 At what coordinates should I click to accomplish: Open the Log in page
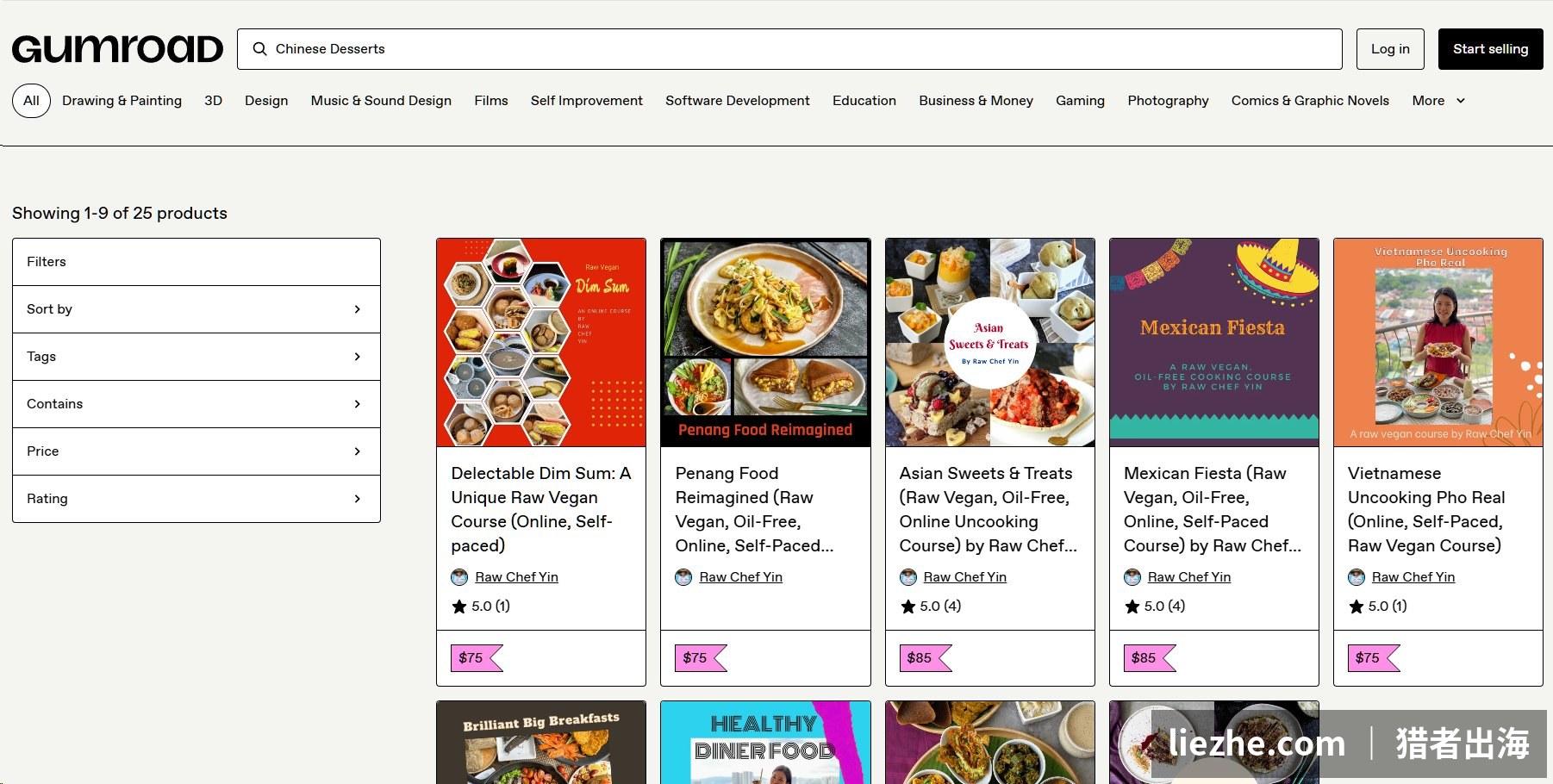coord(1390,49)
